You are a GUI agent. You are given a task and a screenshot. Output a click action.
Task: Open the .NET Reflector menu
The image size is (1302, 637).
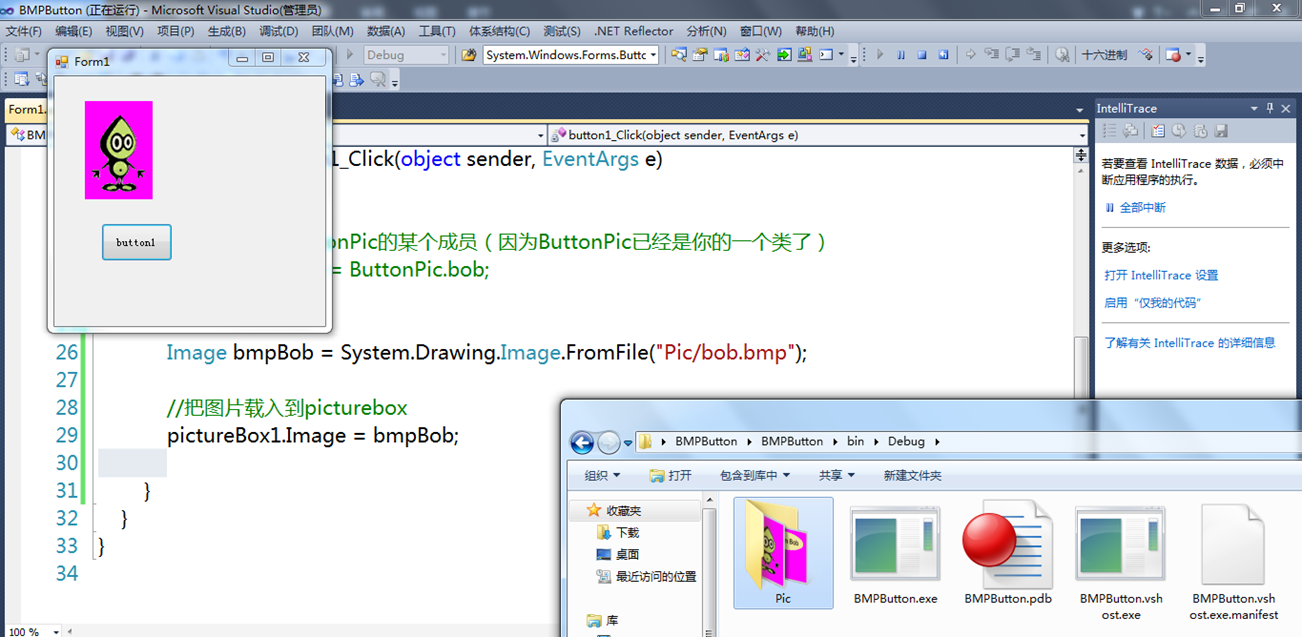(633, 31)
